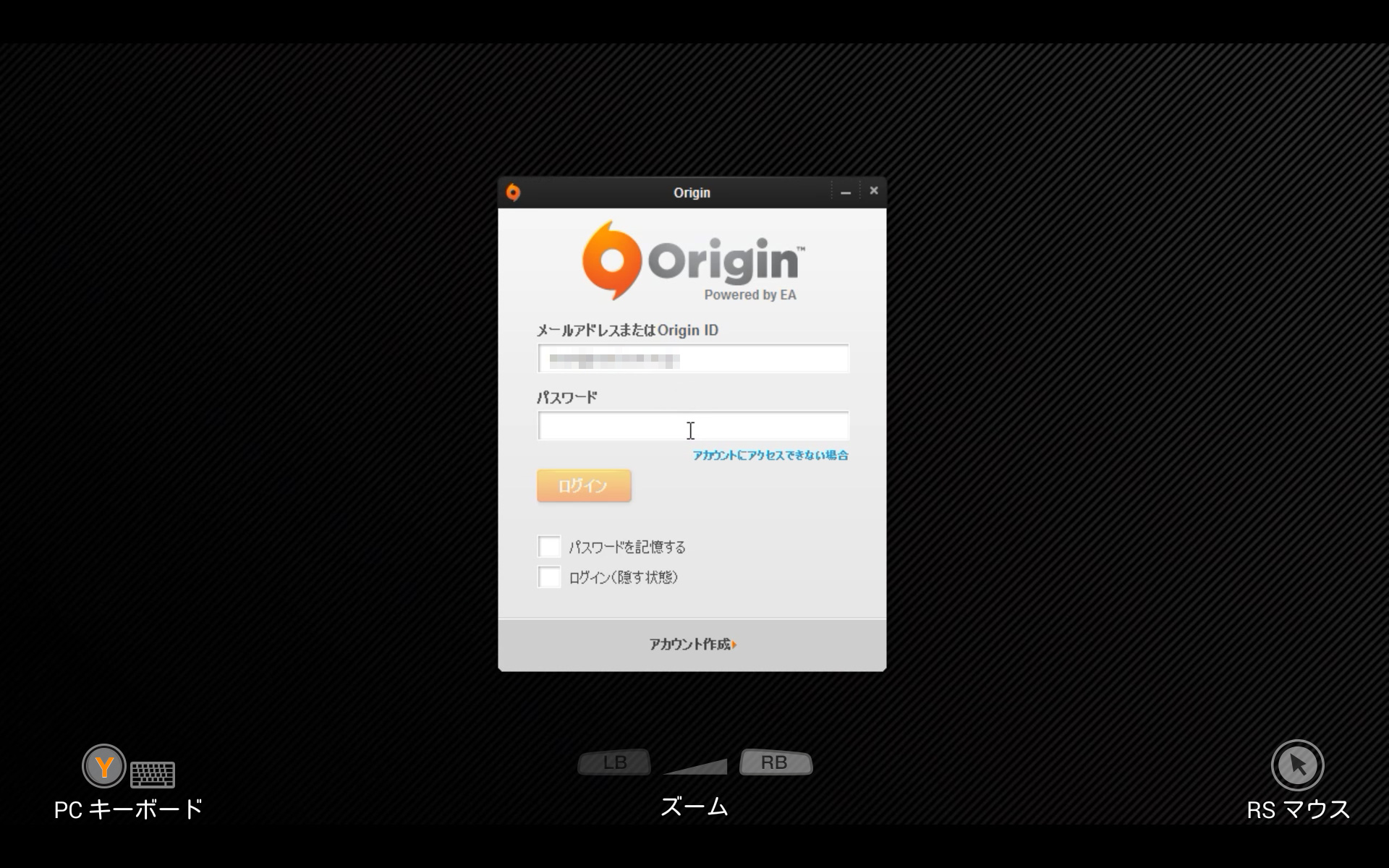Open the アカウント作成 link

(x=689, y=644)
